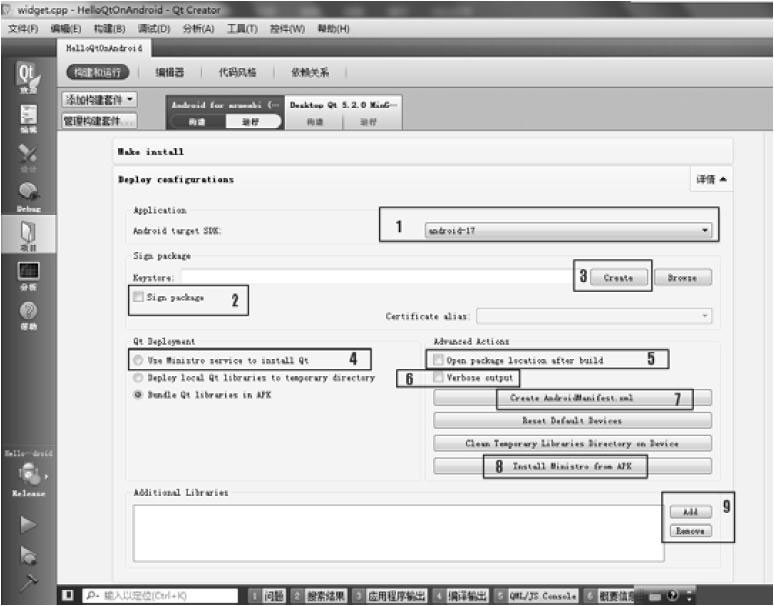Screen dimensions: 774x606
Task: Collapse the Deploy configurations details expander
Action: pyautogui.click(x=712, y=180)
